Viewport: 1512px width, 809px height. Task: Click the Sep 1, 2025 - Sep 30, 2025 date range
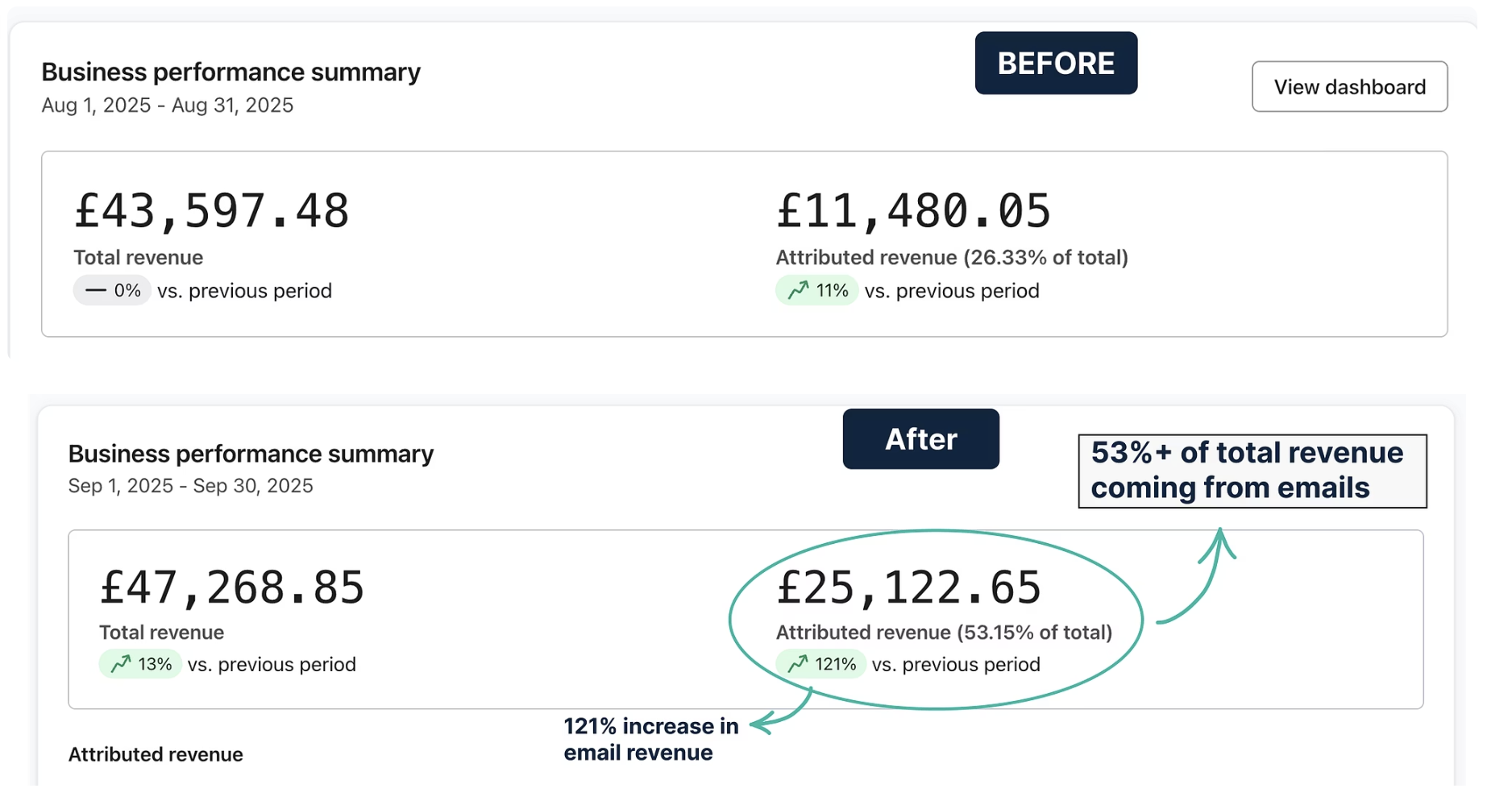(x=190, y=486)
